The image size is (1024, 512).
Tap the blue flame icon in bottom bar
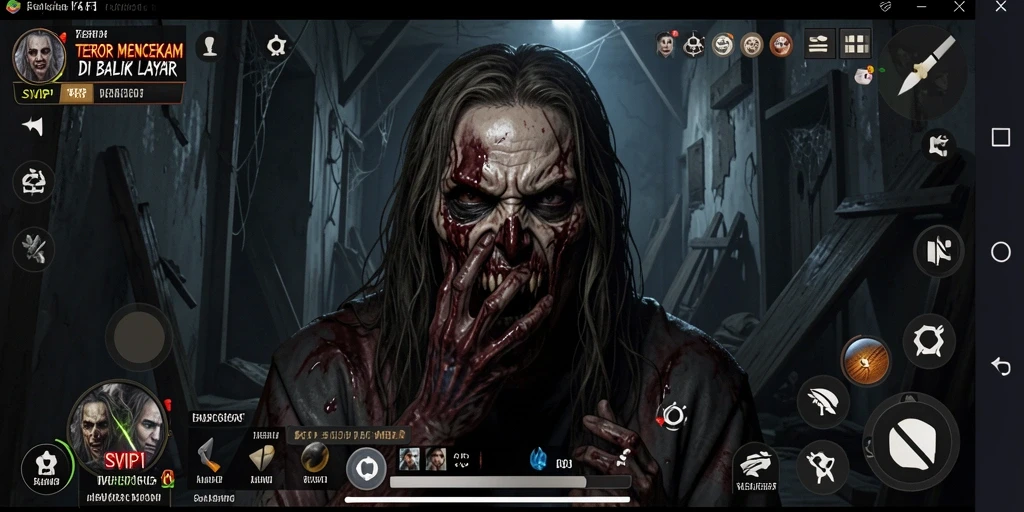click(x=538, y=459)
